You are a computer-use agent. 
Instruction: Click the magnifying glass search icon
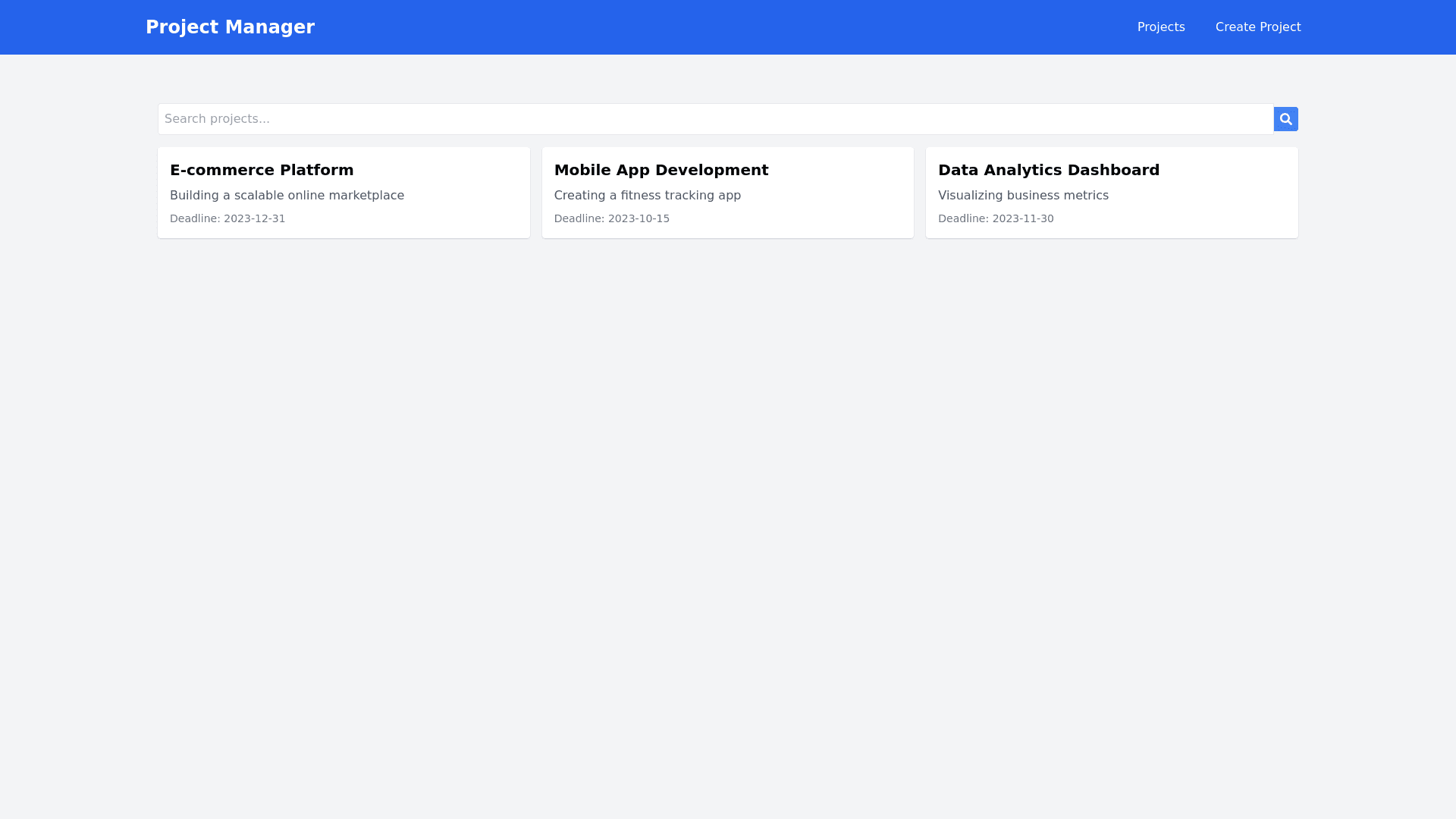1285,119
